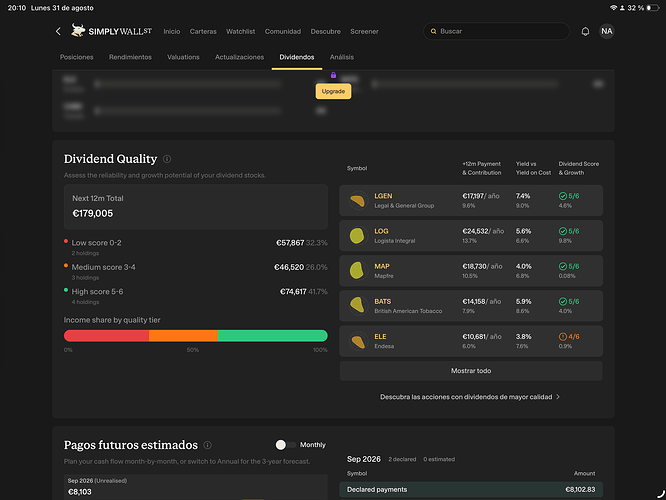Switch to the Actualizaciones tab

point(239,57)
